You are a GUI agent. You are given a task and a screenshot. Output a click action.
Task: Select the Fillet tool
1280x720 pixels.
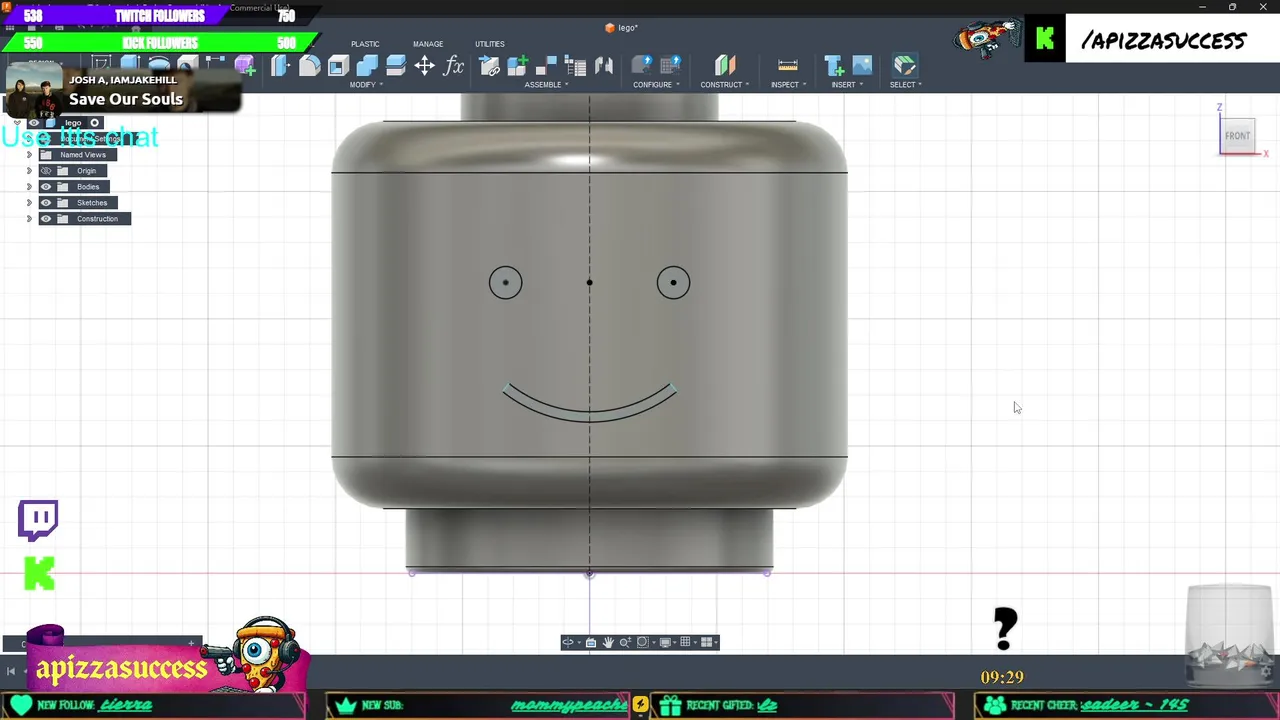pyautogui.click(x=309, y=66)
